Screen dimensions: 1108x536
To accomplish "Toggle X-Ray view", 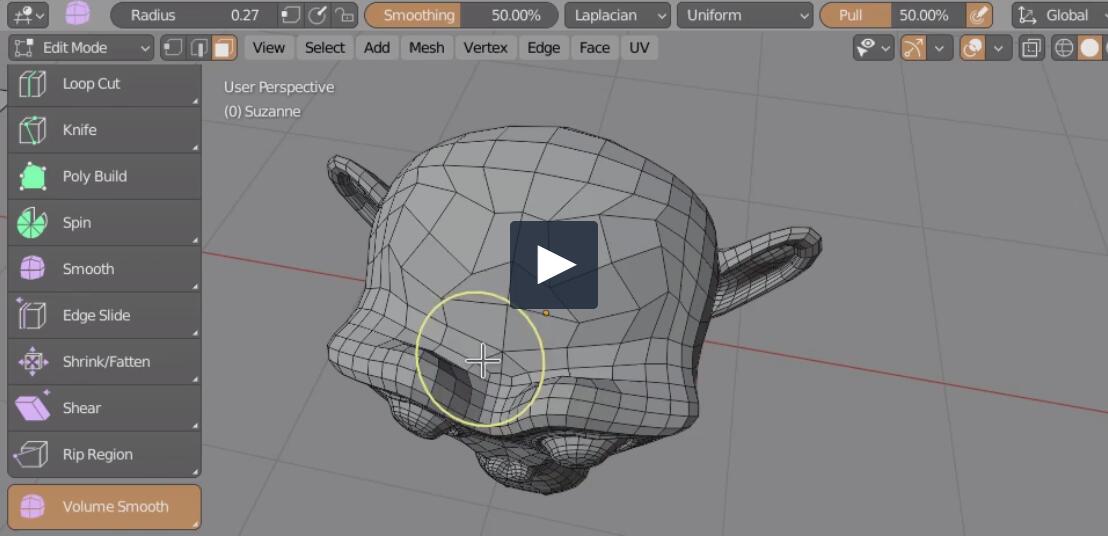I will 1032,48.
